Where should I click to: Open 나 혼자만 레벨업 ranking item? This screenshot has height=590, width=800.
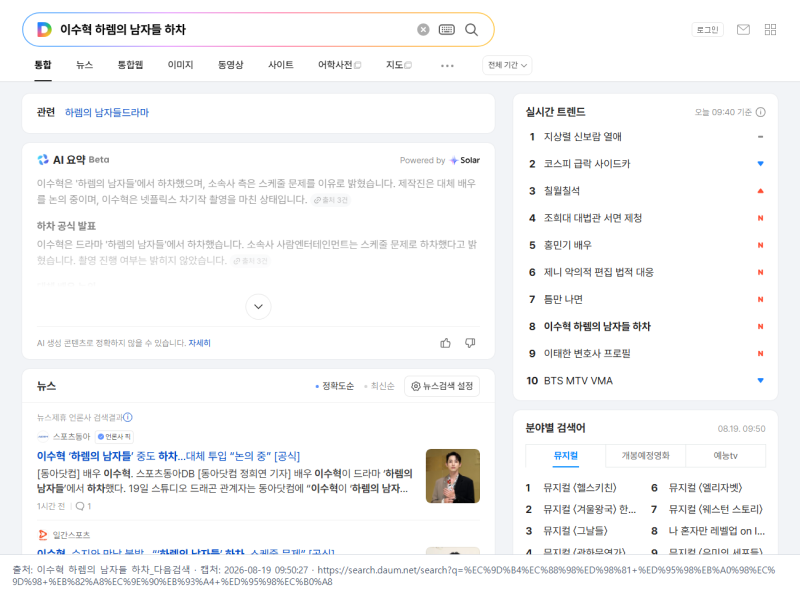[x=717, y=531]
